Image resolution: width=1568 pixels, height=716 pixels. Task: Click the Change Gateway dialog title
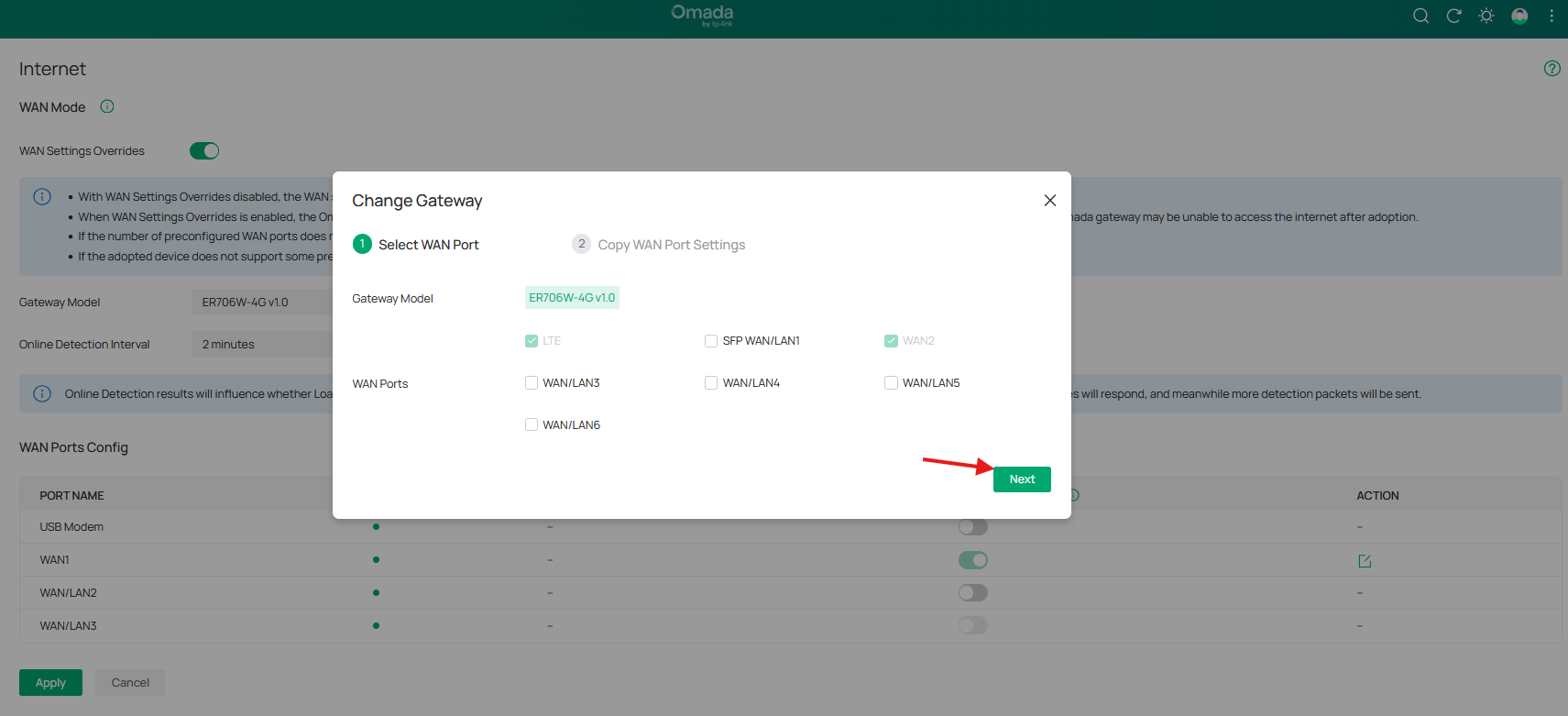417,201
